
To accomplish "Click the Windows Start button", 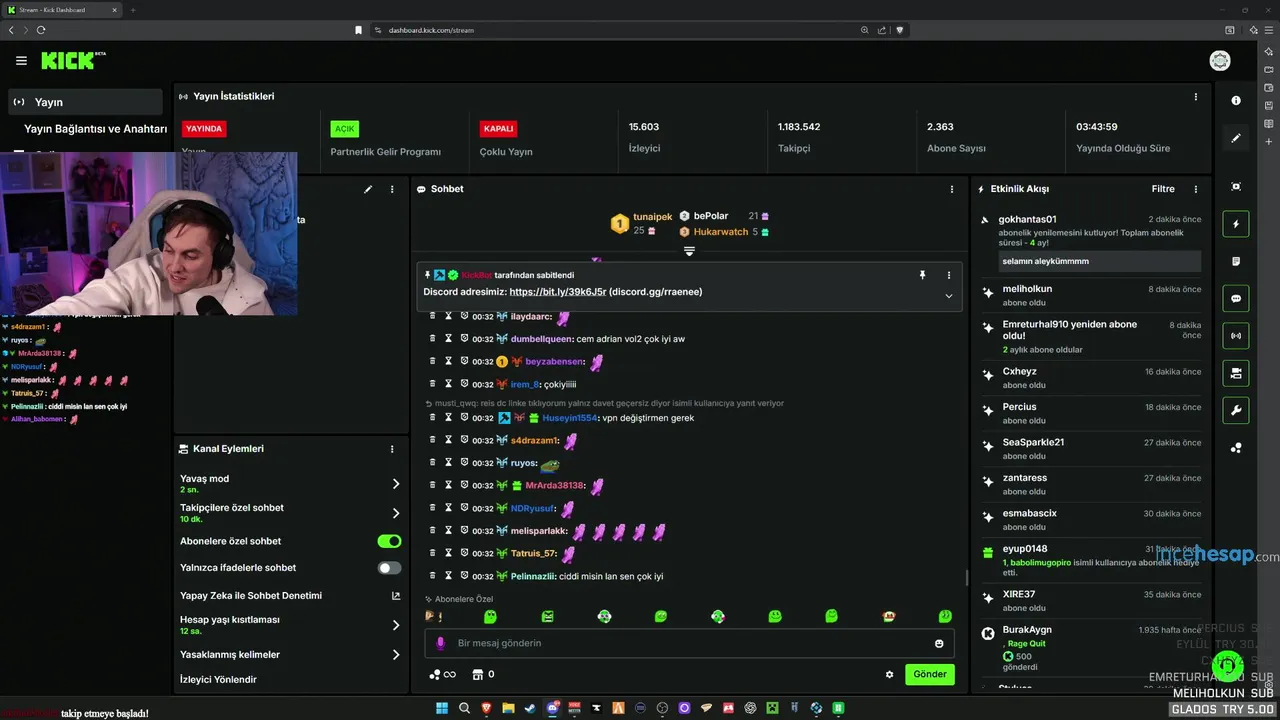I will pyautogui.click(x=442, y=708).
